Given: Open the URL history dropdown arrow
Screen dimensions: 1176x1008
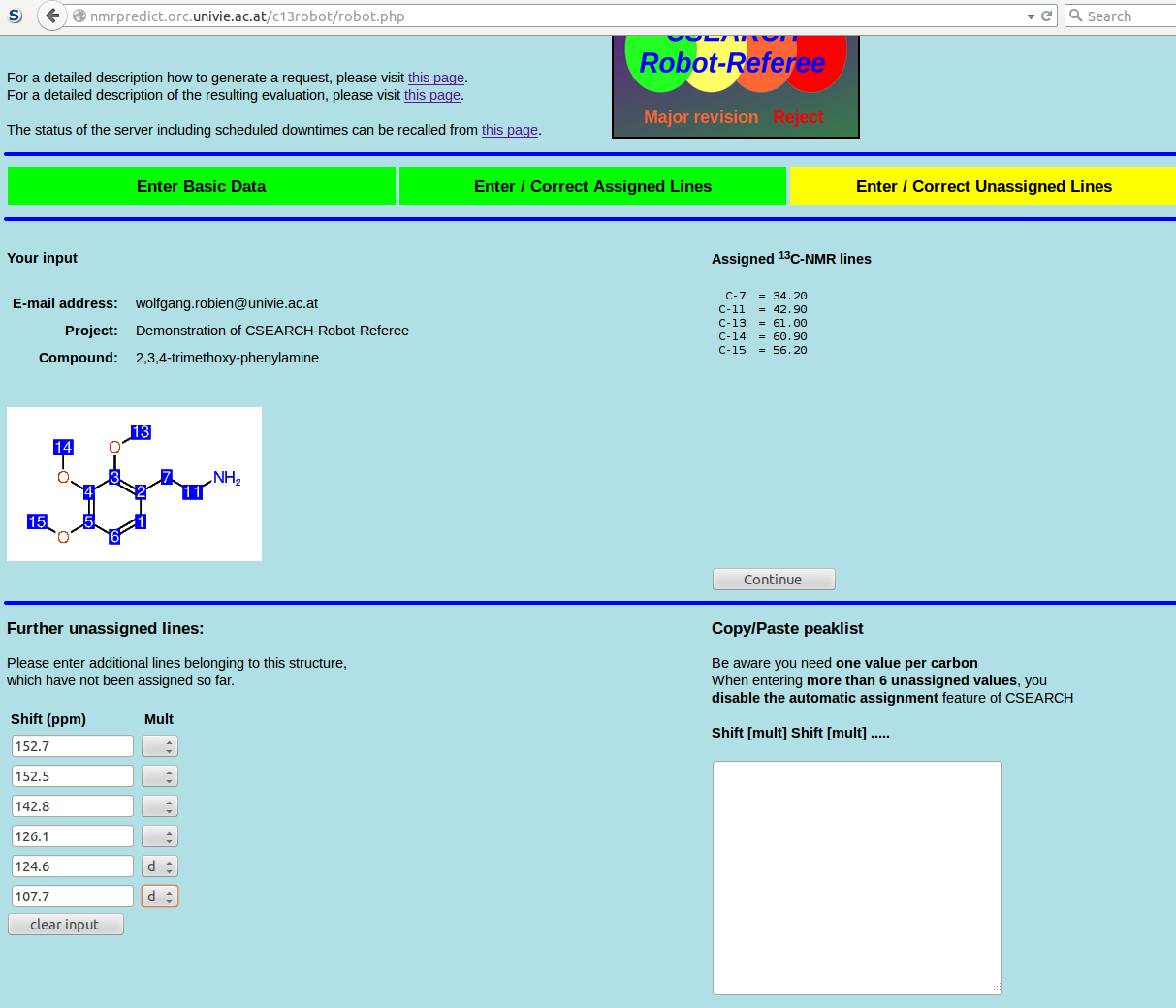Looking at the screenshot, I should [x=1031, y=16].
